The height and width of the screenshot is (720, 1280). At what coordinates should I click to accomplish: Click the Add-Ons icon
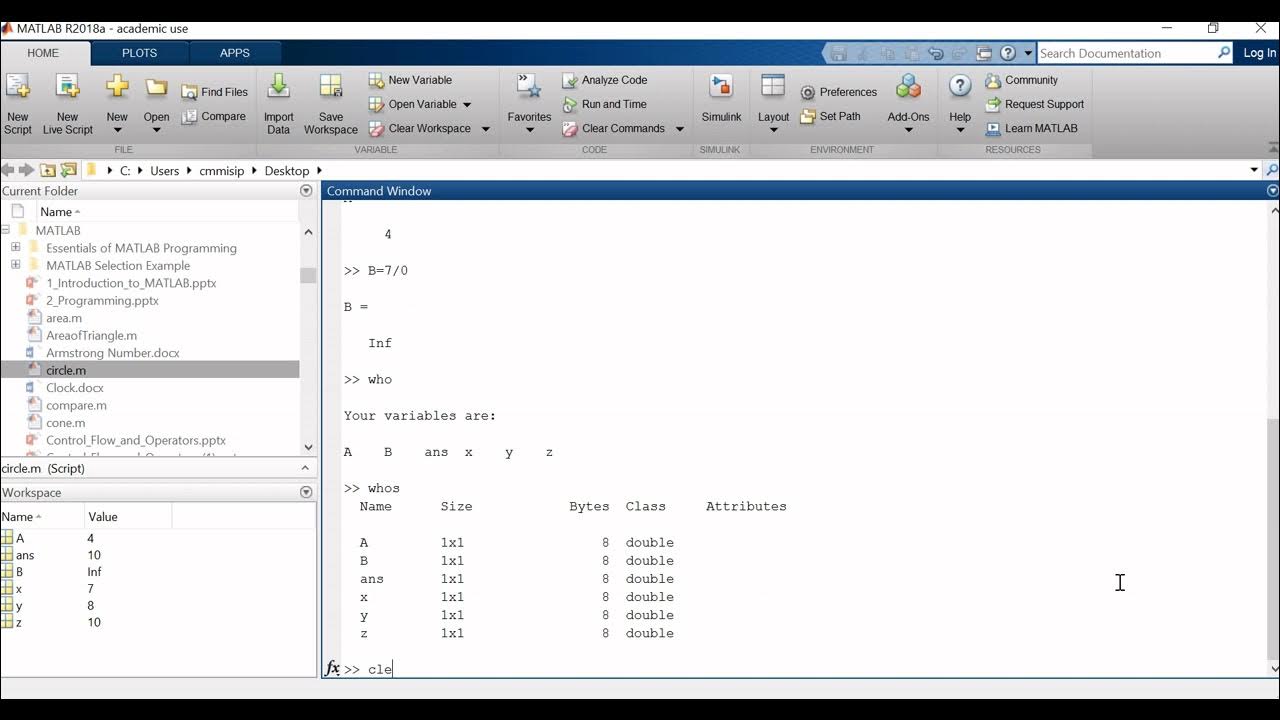[x=908, y=87]
